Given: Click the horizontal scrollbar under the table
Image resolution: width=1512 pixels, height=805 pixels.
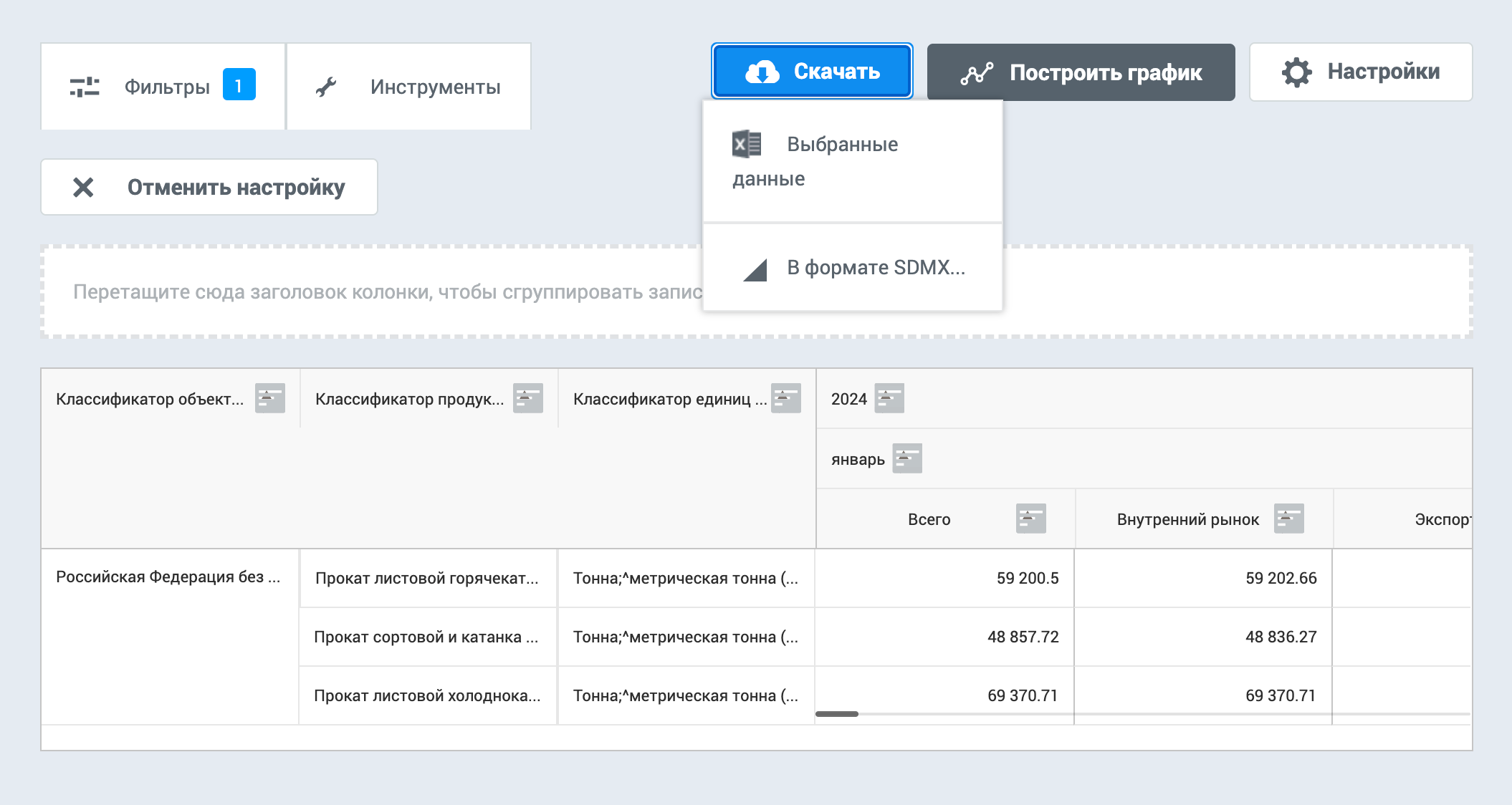Looking at the screenshot, I should (x=838, y=714).
